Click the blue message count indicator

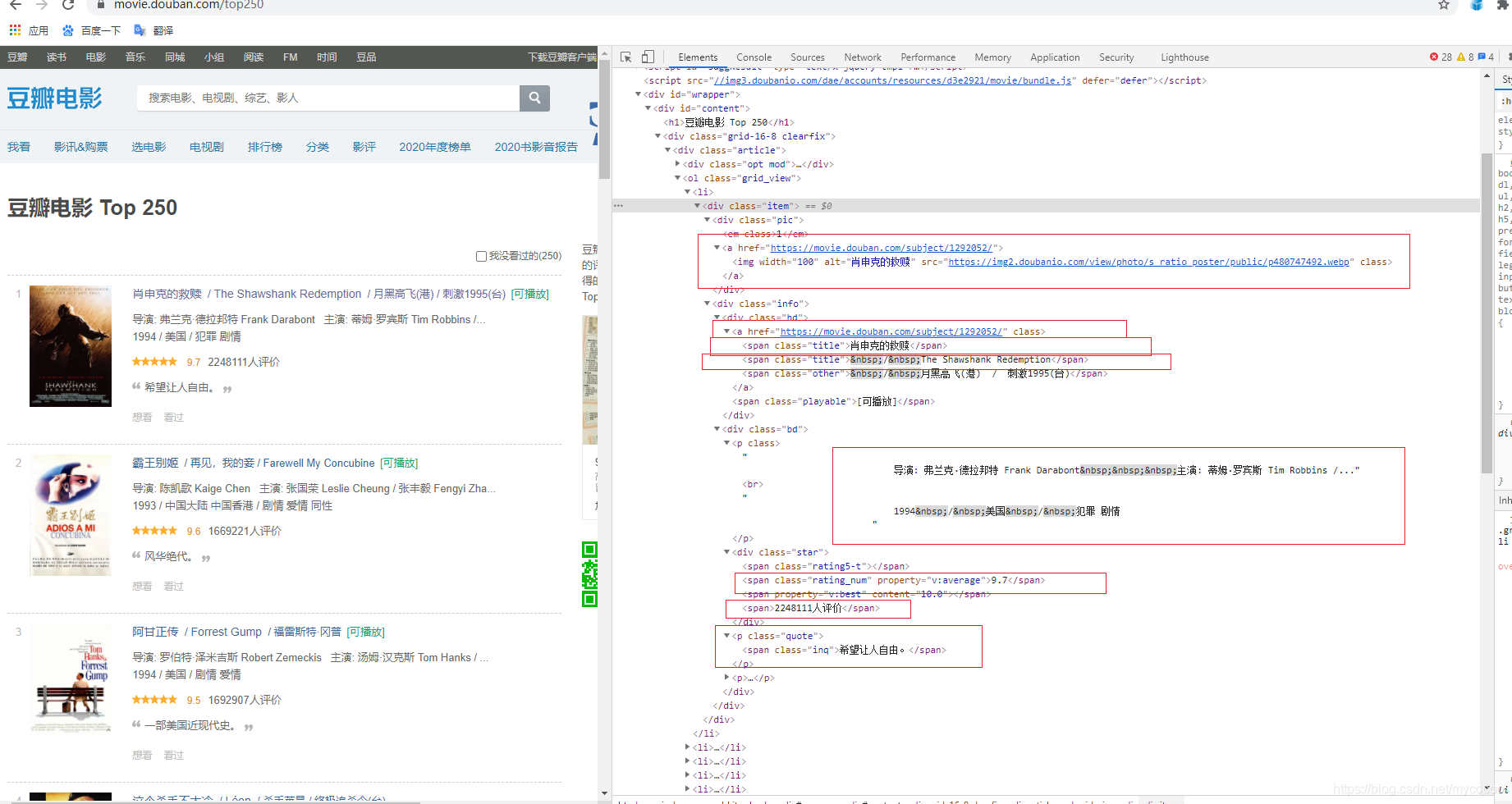coord(1486,57)
